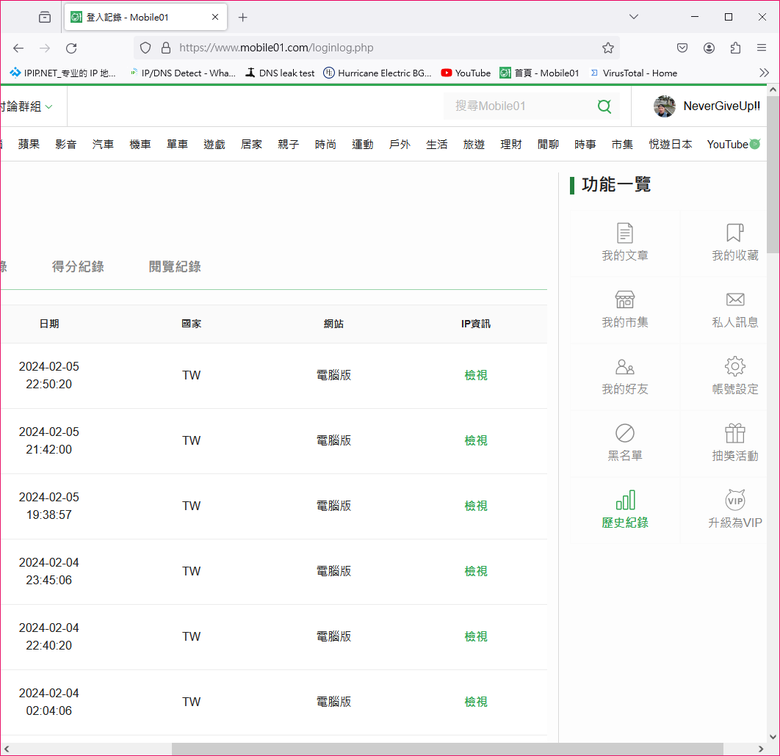The height and width of the screenshot is (756, 780).
Task: Open 抽獎活動 gift icon
Action: [x=735, y=433]
